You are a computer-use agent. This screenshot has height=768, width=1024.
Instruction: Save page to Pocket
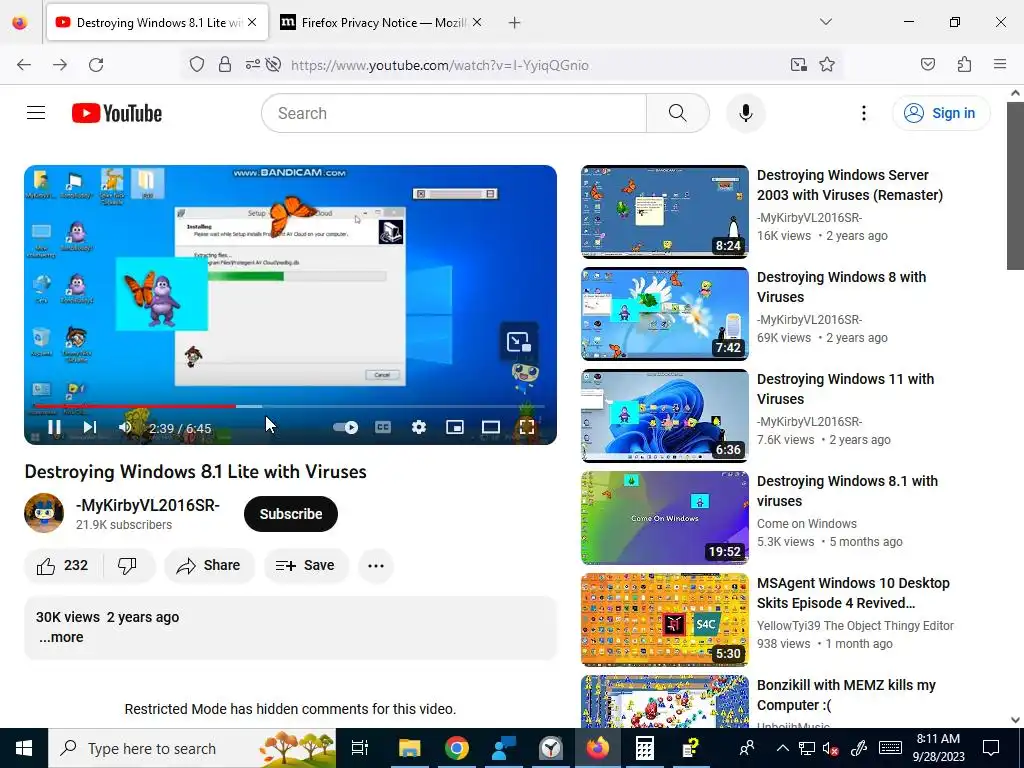(x=928, y=64)
